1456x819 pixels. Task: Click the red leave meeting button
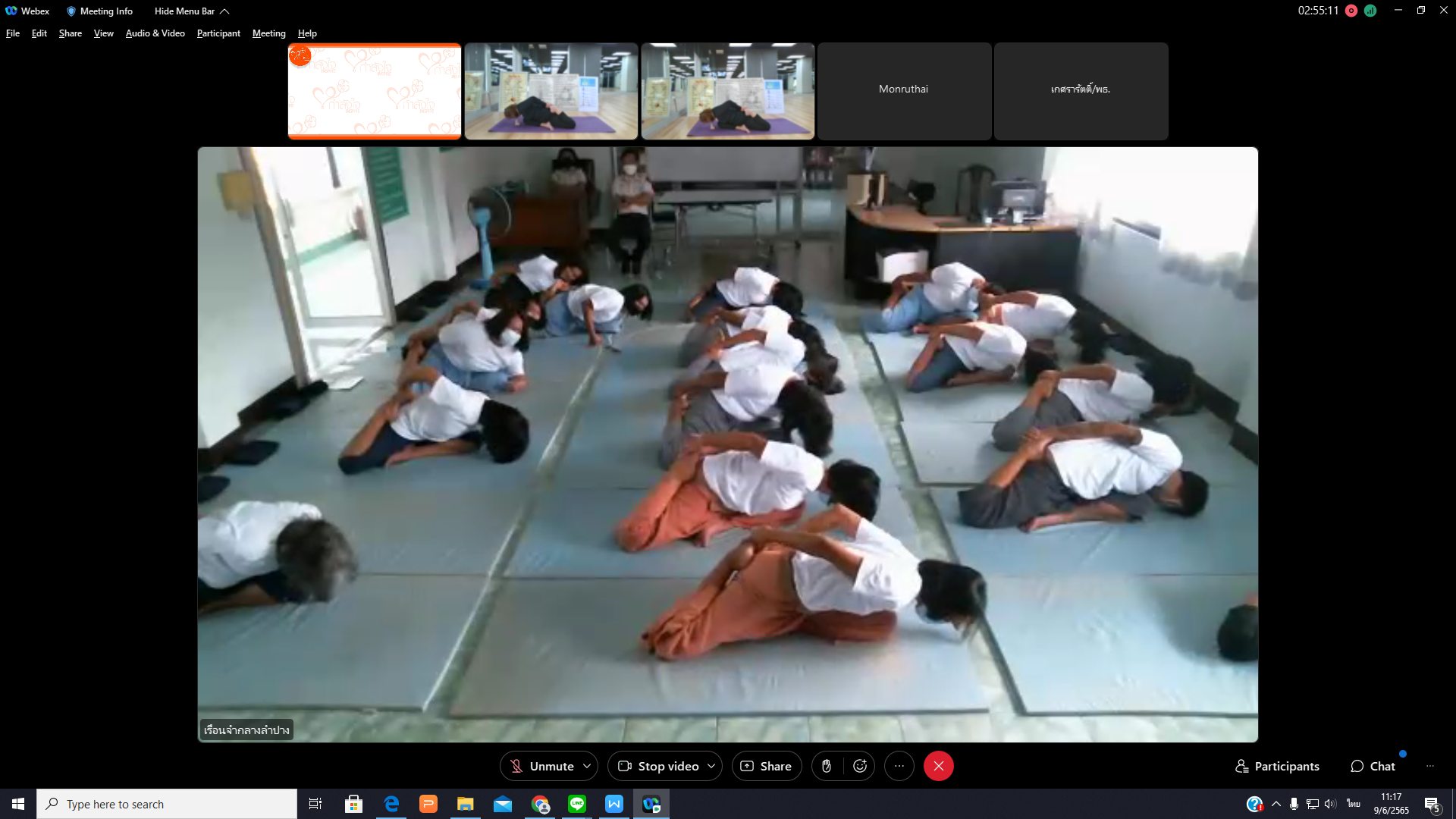[x=938, y=766]
